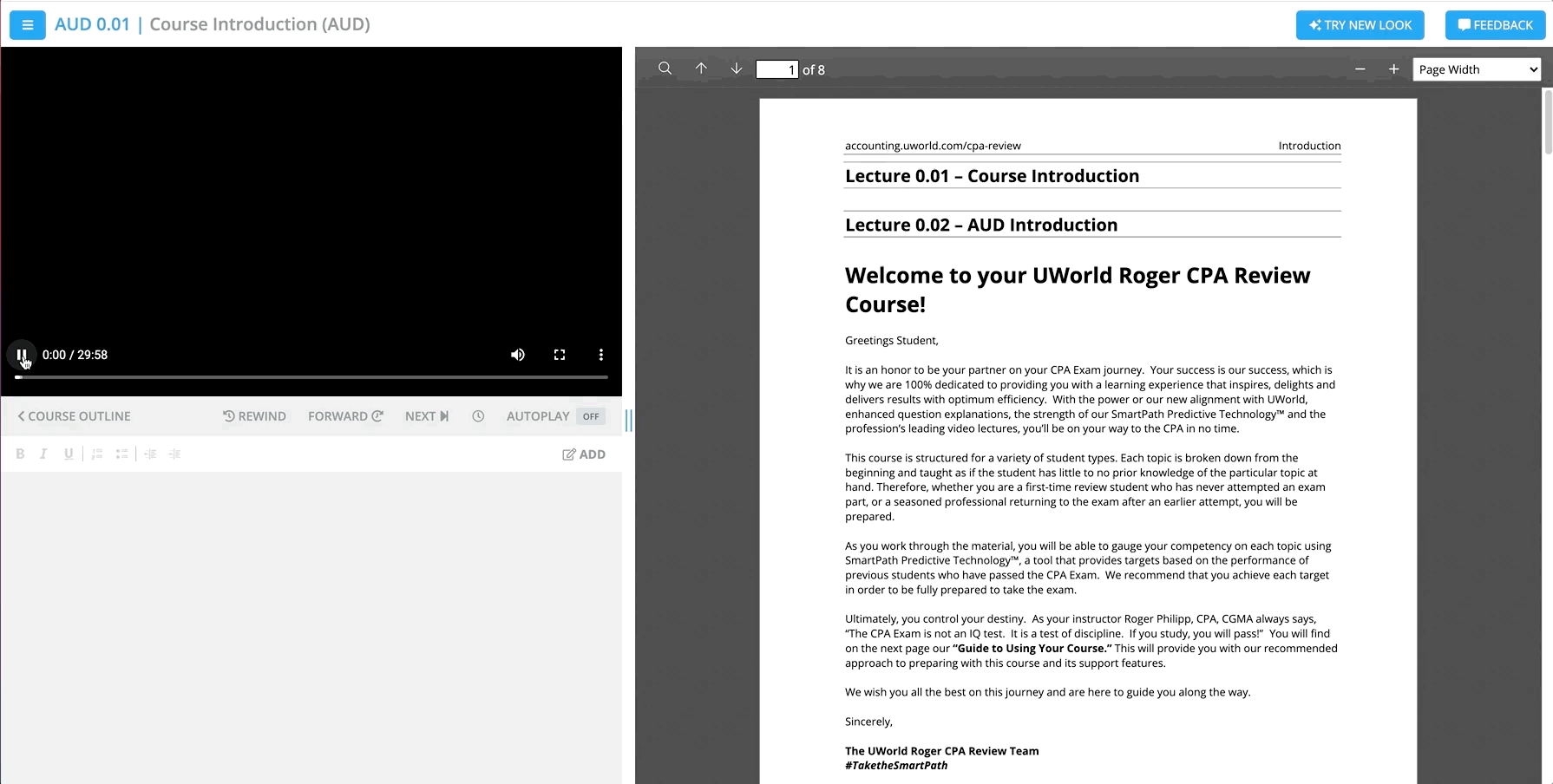Go to previous PDF page
The width and height of the screenshot is (1553, 784).
(x=701, y=69)
